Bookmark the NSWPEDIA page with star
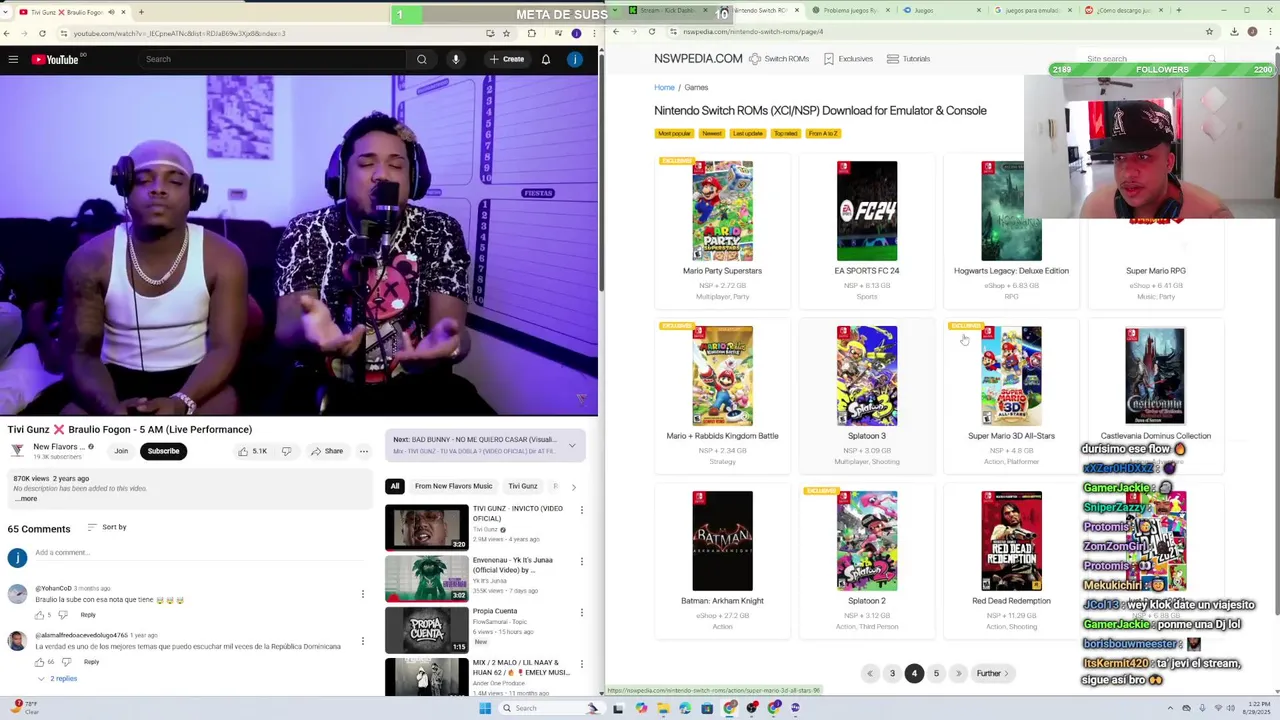1280x720 pixels. click(1209, 31)
